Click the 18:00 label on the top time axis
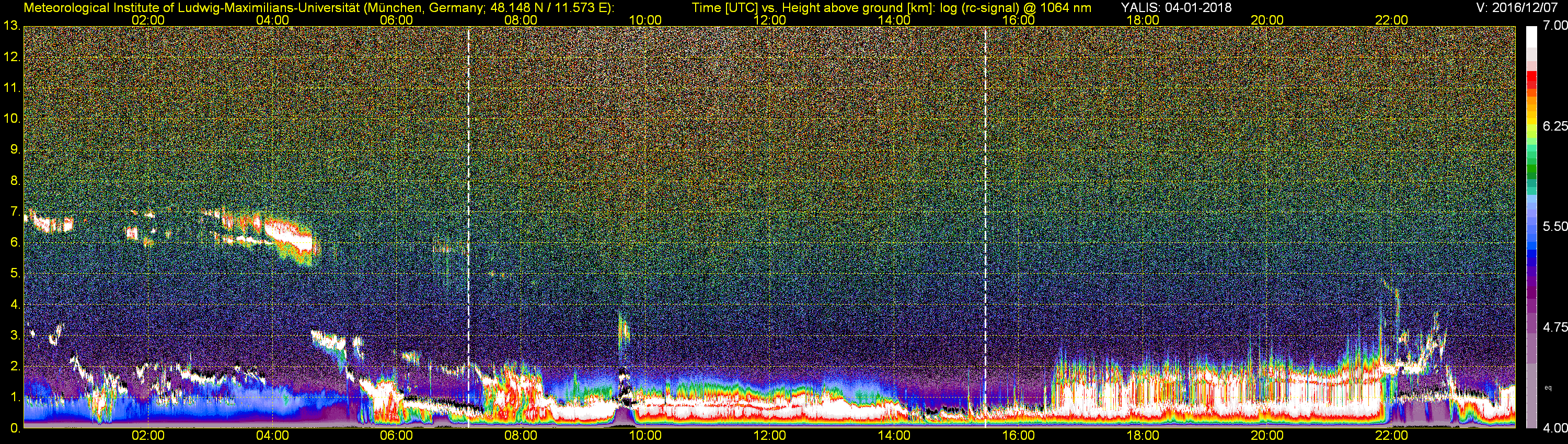1568x444 pixels. point(1143,20)
